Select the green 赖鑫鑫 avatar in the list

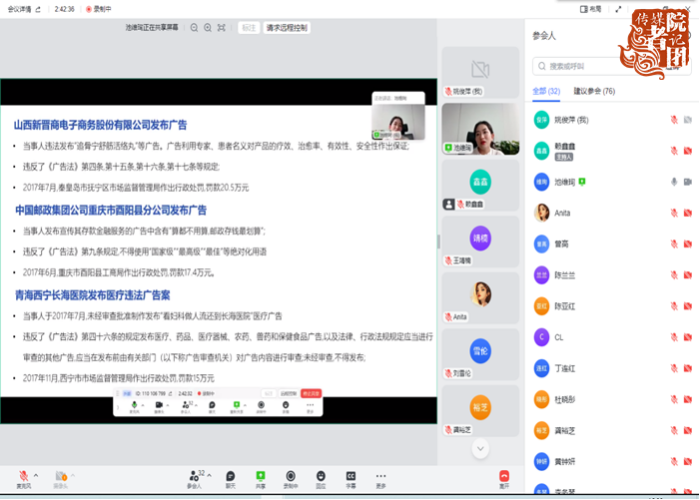click(x=542, y=151)
